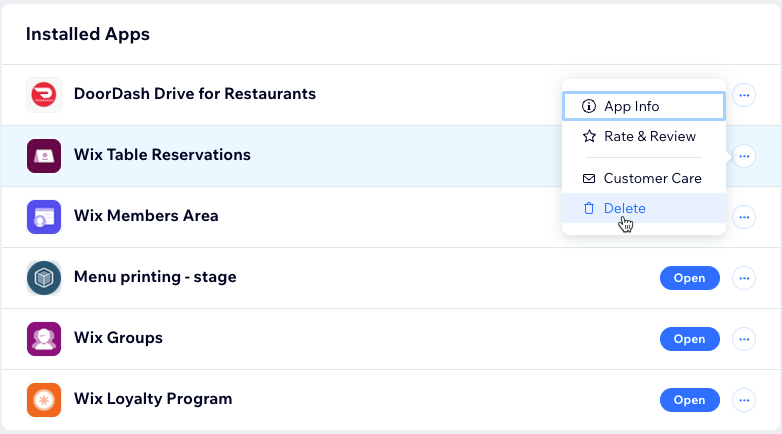Select App Info from the menu

click(x=644, y=106)
